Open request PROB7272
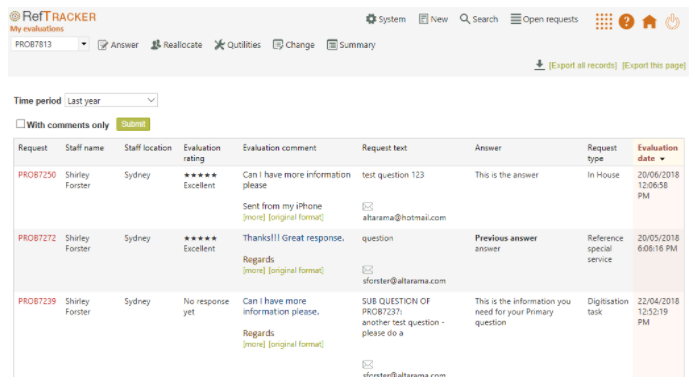This screenshot has height=386, width=695. pos(37,238)
